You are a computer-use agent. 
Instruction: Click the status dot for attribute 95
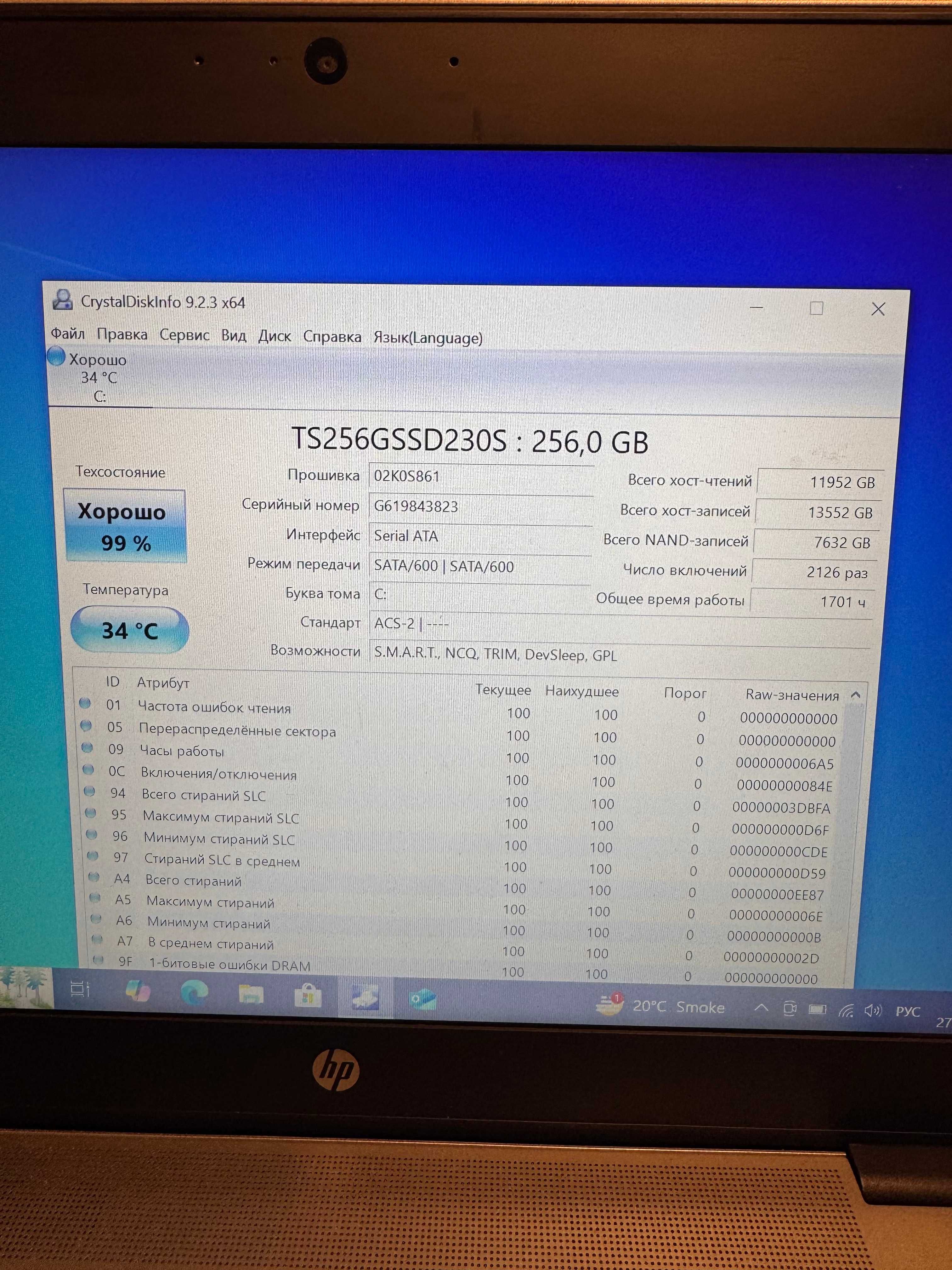tap(91, 813)
